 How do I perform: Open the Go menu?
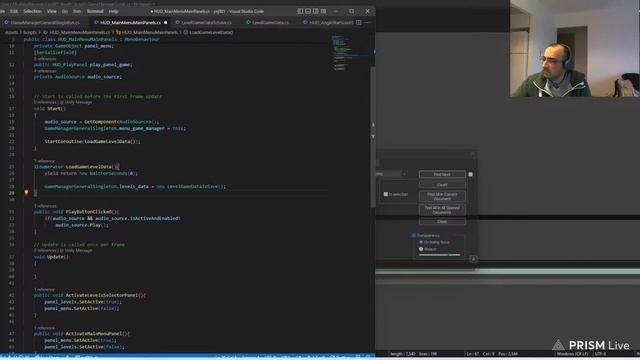tap(65, 11)
